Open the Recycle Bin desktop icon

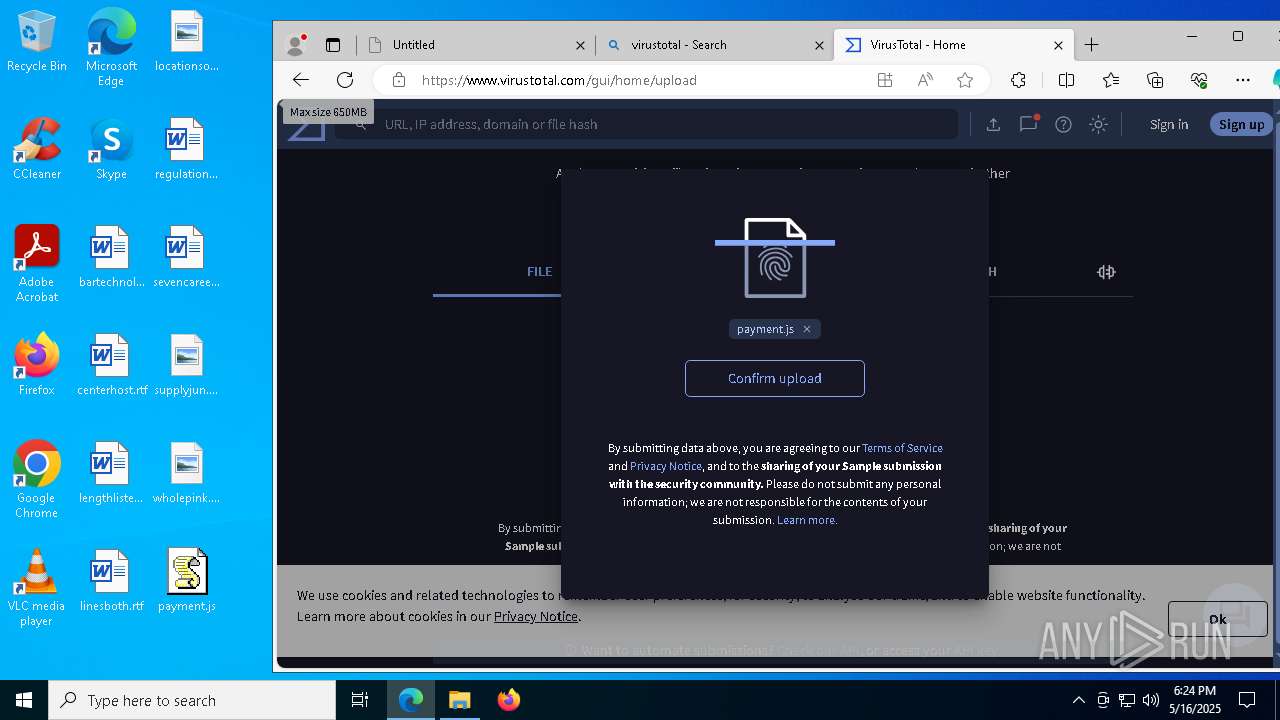pos(37,41)
